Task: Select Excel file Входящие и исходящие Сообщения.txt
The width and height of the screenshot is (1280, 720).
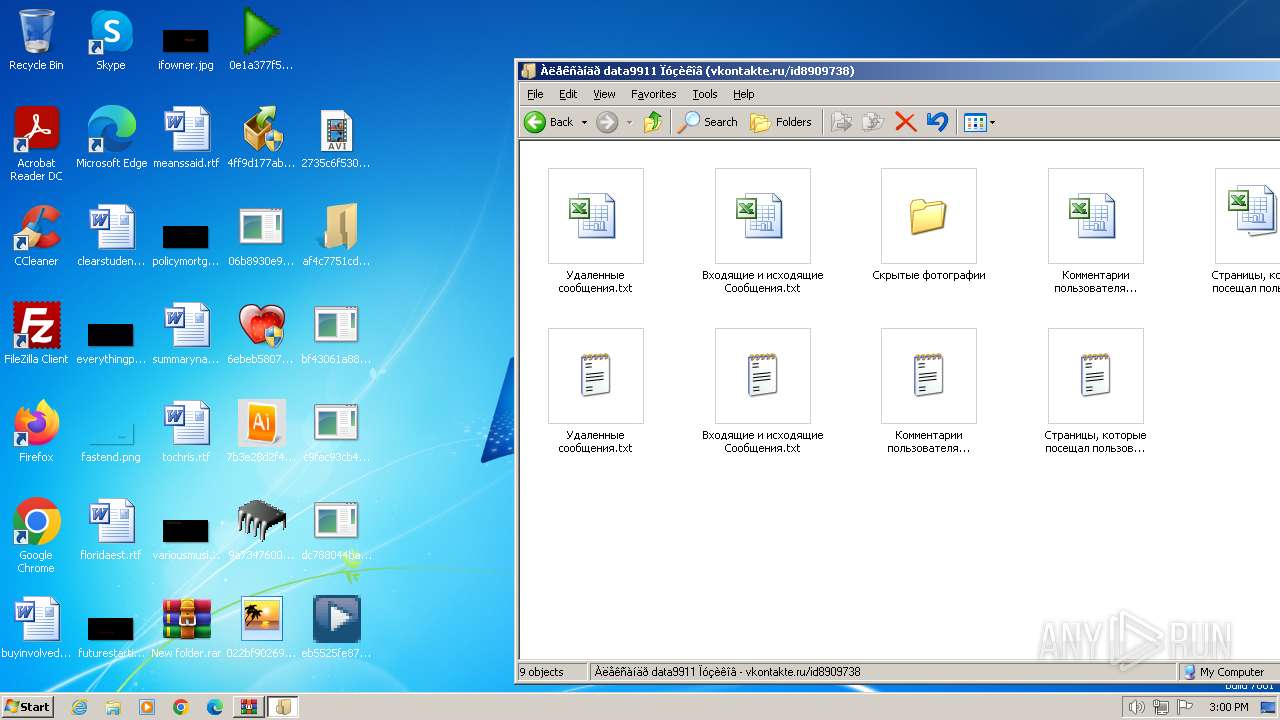Action: 762,230
